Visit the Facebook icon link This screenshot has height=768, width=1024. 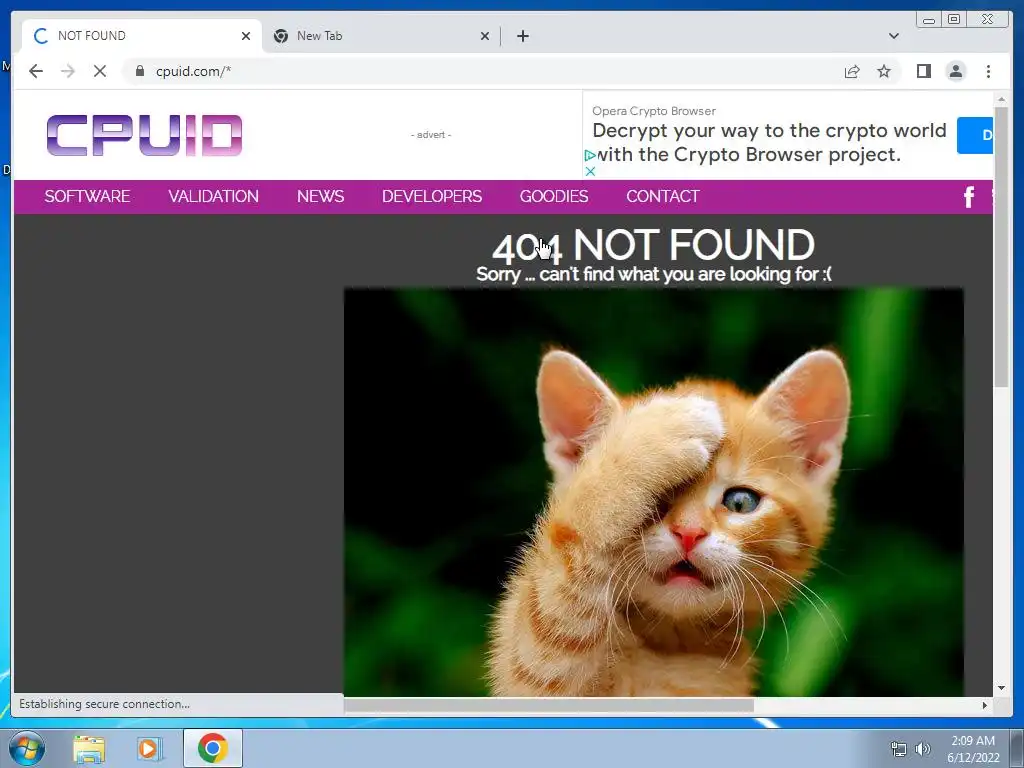[x=969, y=197]
